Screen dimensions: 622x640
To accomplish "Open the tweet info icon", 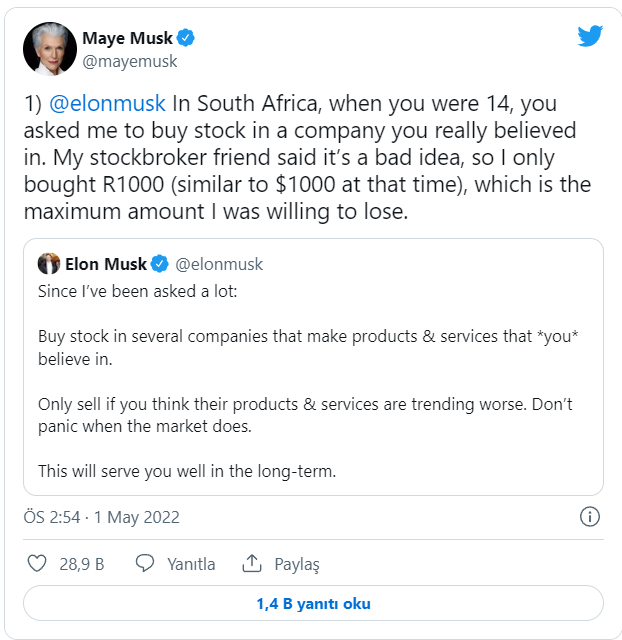I will pos(590,517).
